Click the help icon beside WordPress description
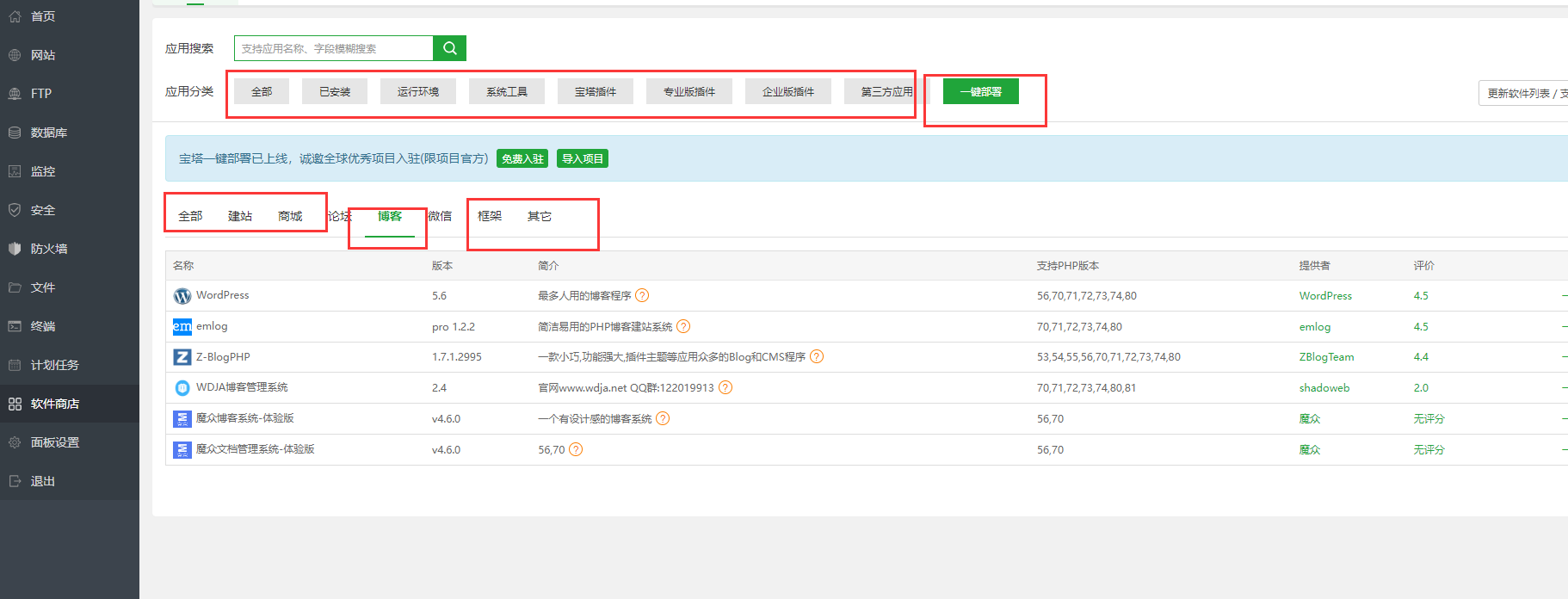This screenshot has height=599, width=1568. click(642, 295)
